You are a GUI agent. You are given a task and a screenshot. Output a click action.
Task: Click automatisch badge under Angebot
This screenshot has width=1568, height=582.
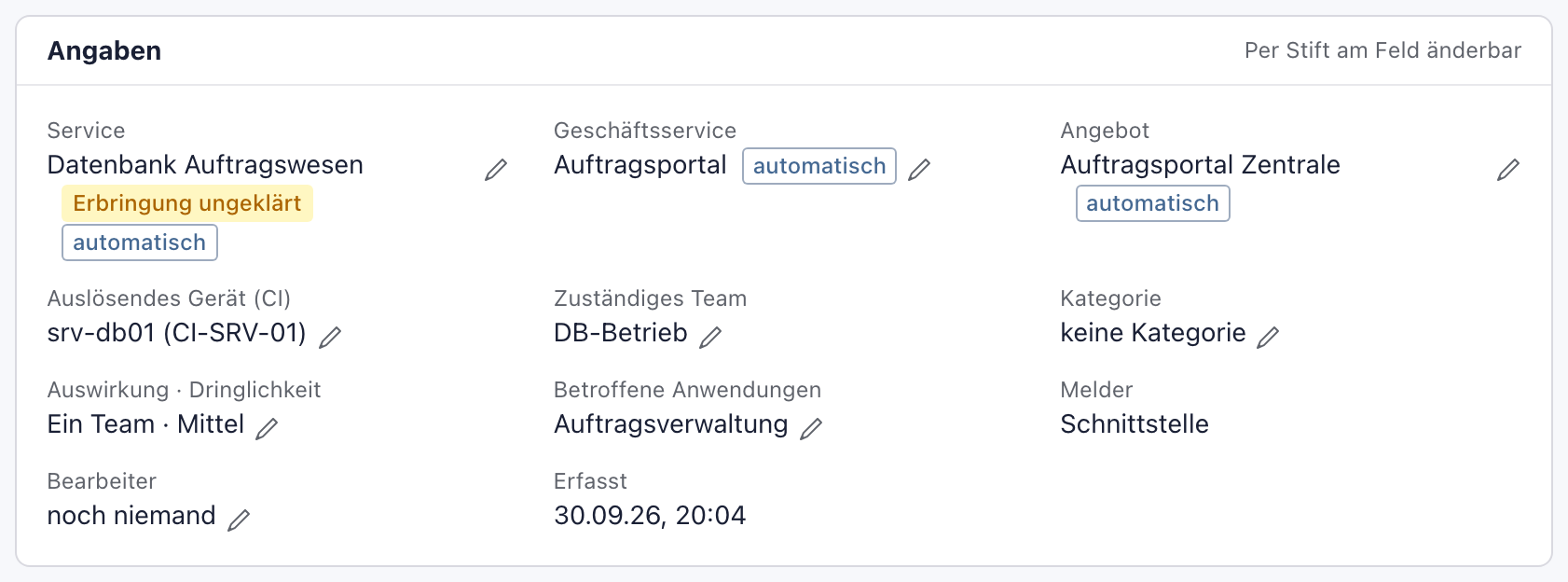click(1153, 203)
